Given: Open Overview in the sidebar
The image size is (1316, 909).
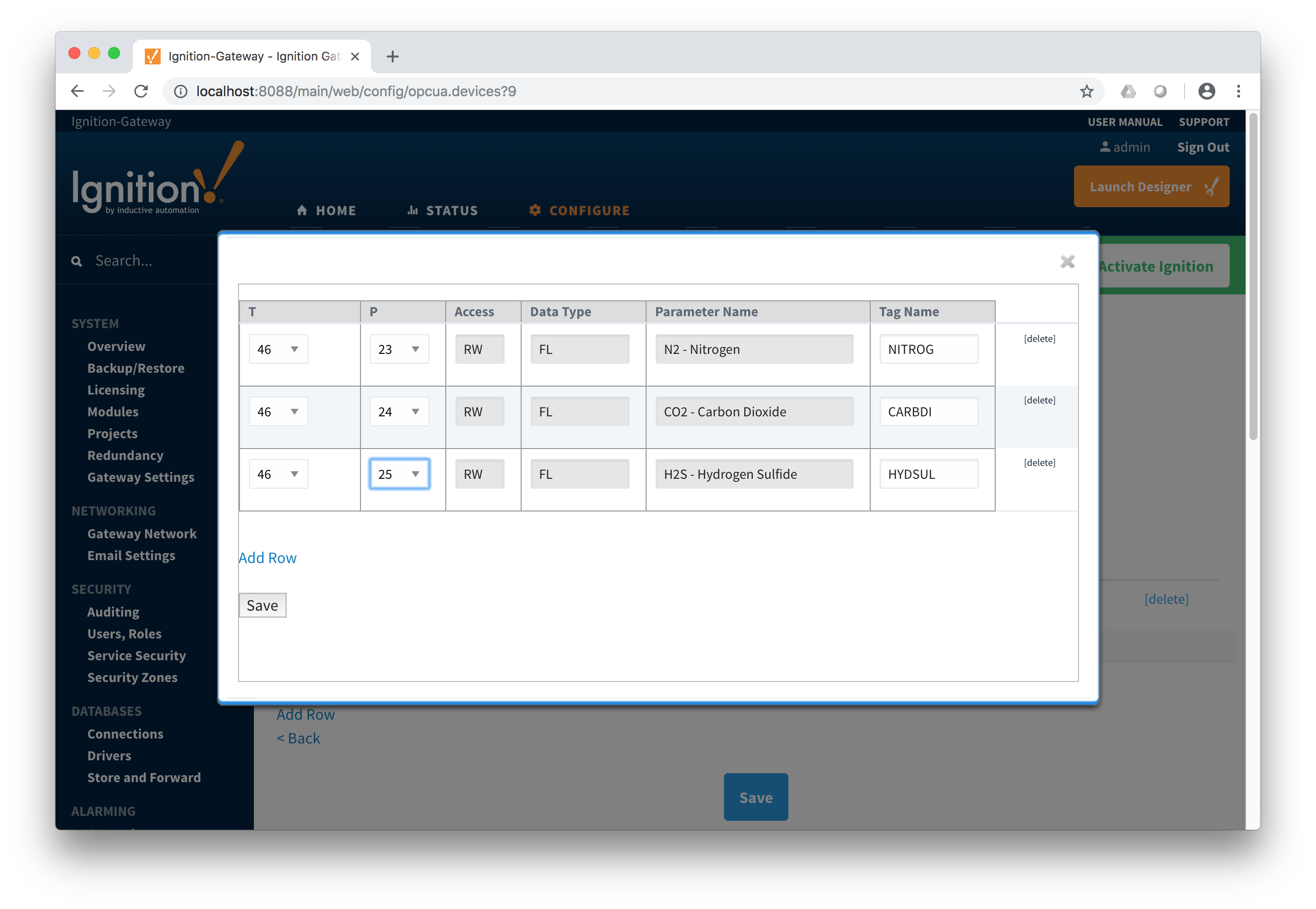Looking at the screenshot, I should [x=116, y=346].
